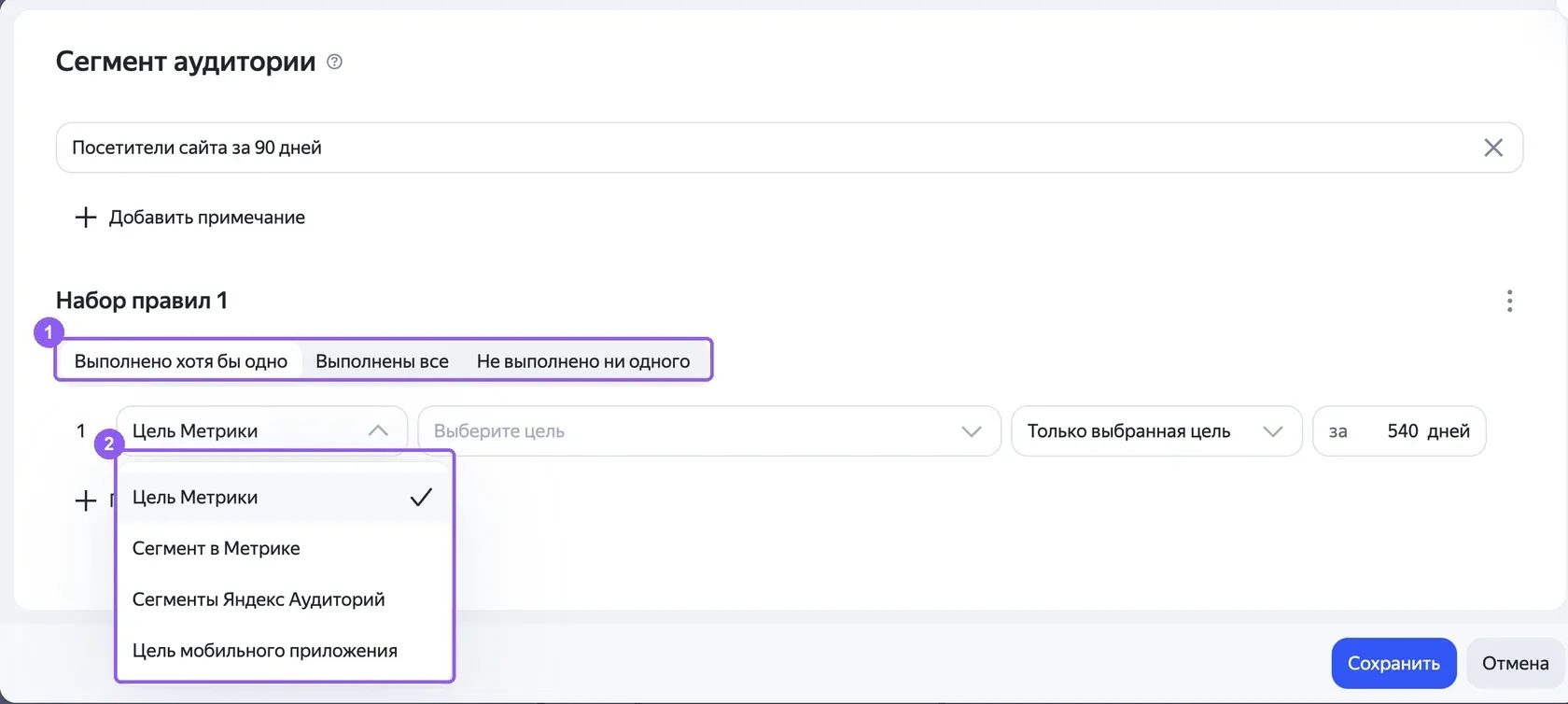Pick Цель мобильного приложения option
1568x704 pixels.
[284, 651]
